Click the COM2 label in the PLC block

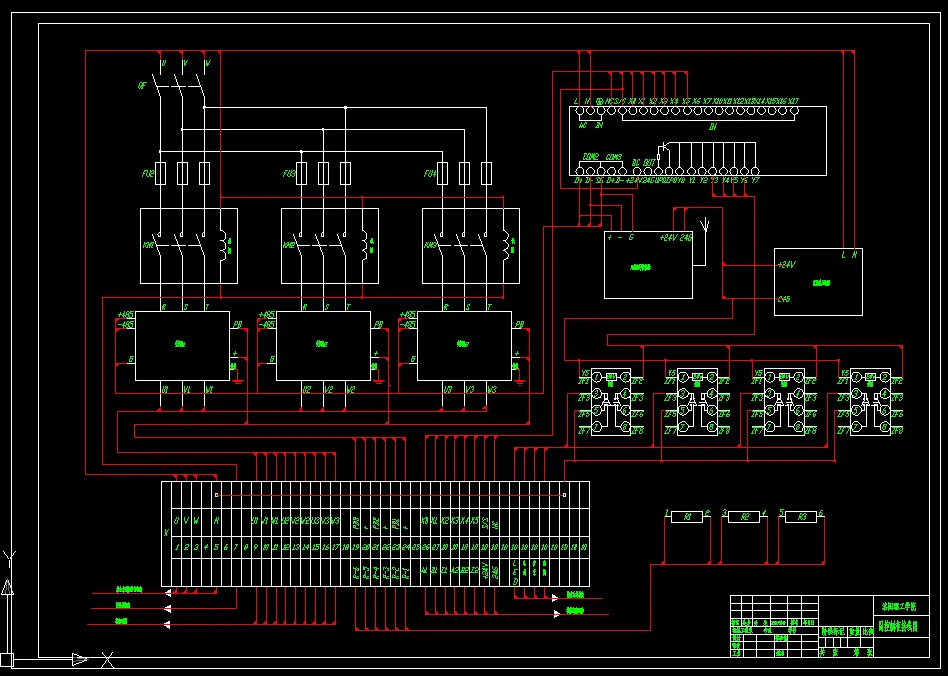tap(591, 157)
